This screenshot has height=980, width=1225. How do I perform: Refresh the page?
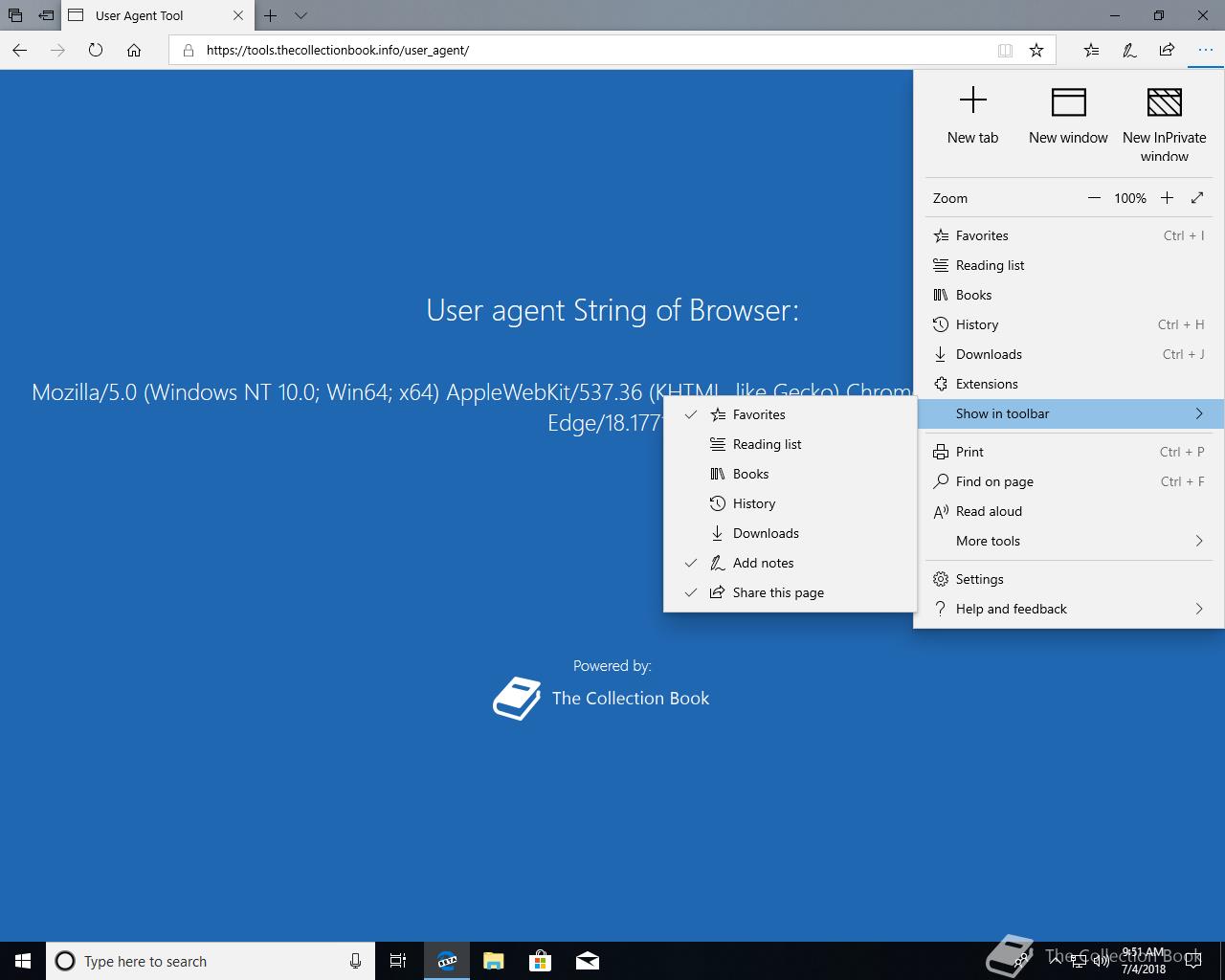pos(95,50)
